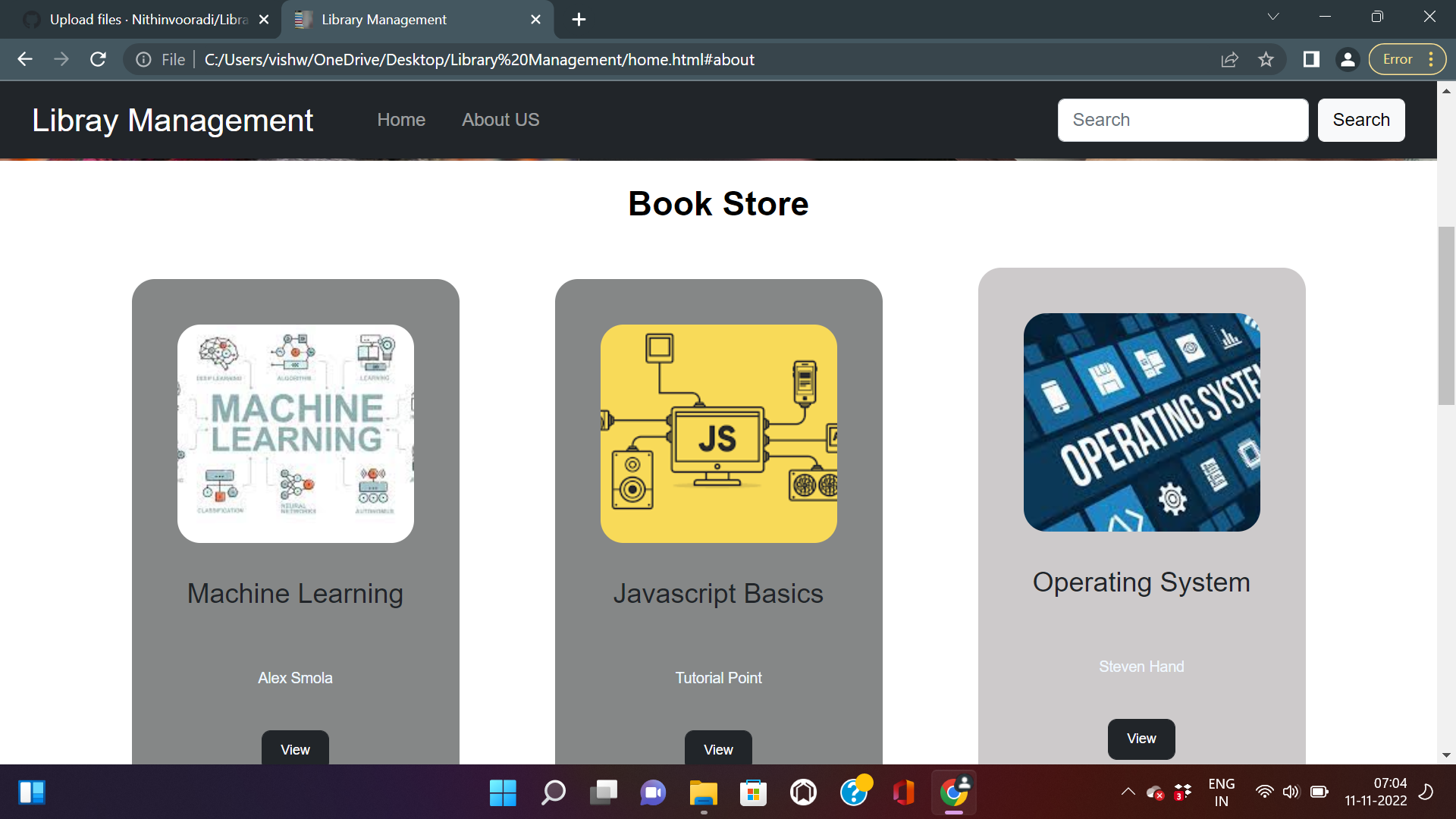Open the Javascript Basics book cover

[x=719, y=434]
